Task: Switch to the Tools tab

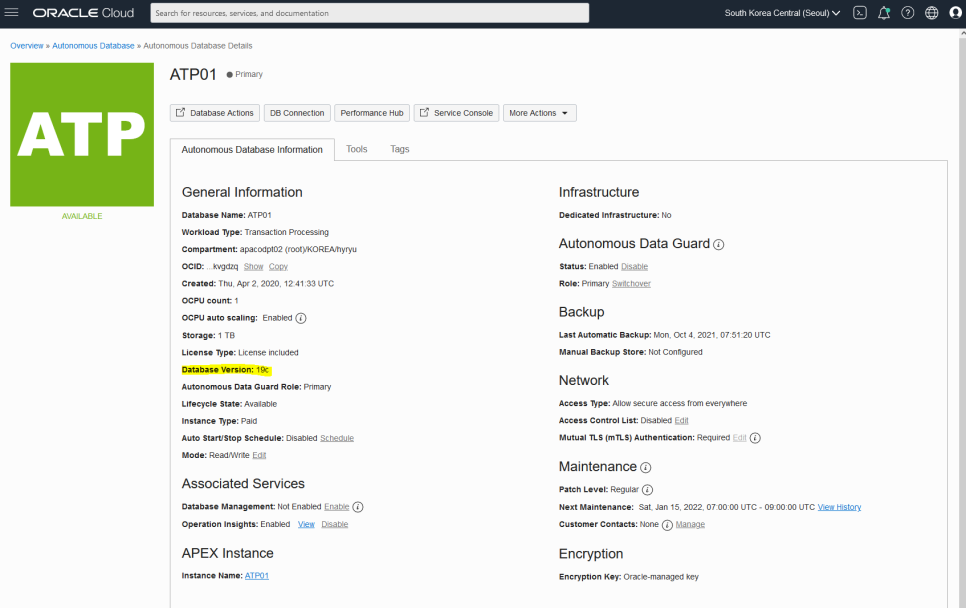Action: [357, 149]
